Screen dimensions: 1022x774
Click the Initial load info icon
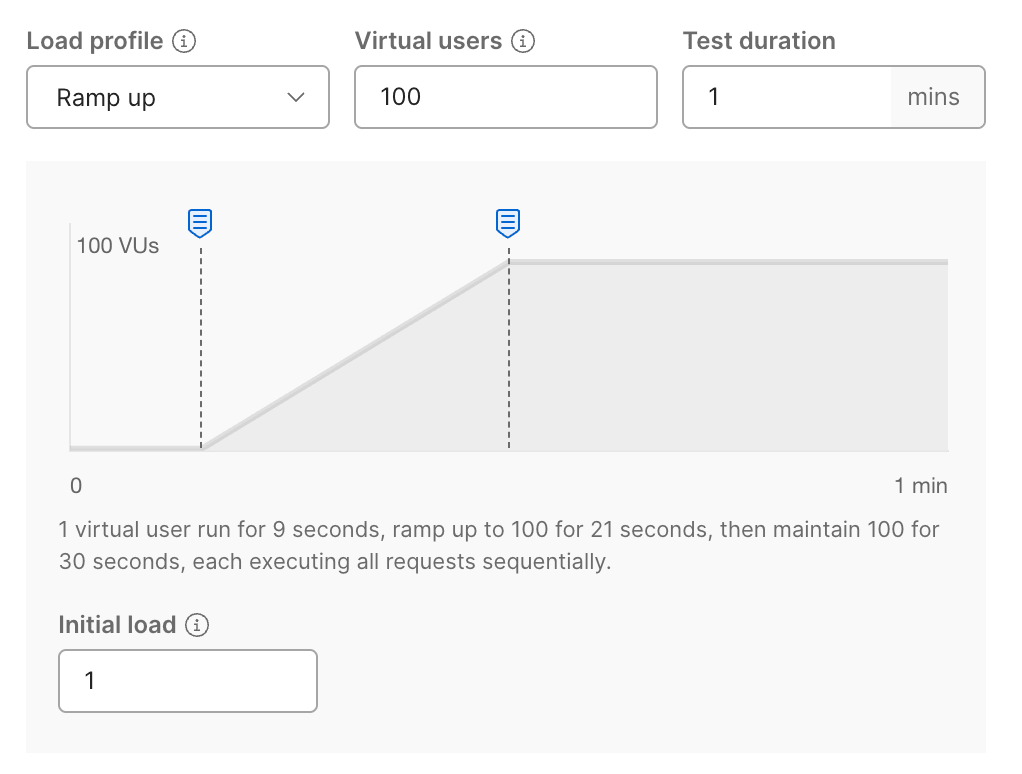pyautogui.click(x=197, y=625)
